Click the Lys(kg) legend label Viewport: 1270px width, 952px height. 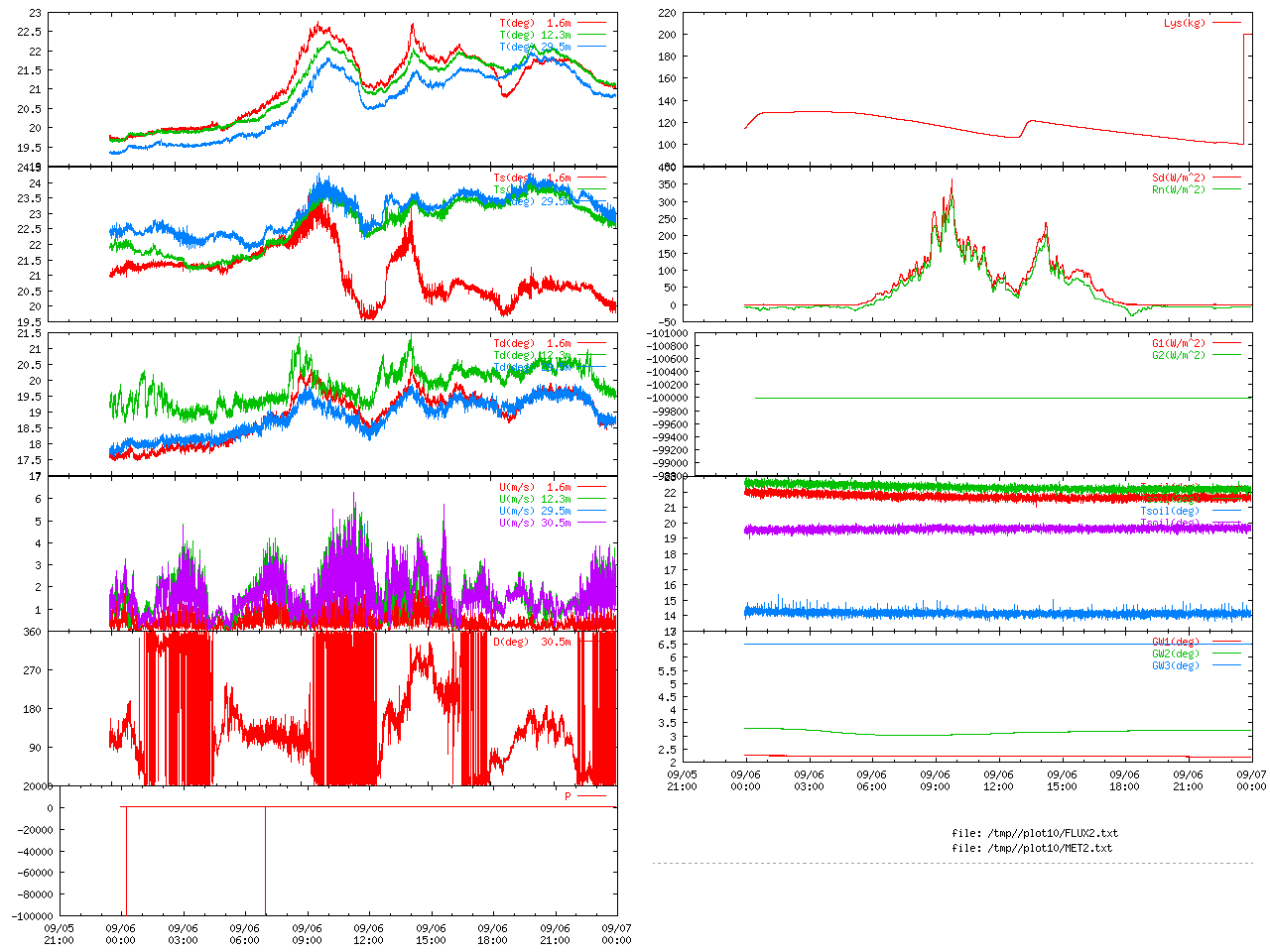[x=1184, y=23]
